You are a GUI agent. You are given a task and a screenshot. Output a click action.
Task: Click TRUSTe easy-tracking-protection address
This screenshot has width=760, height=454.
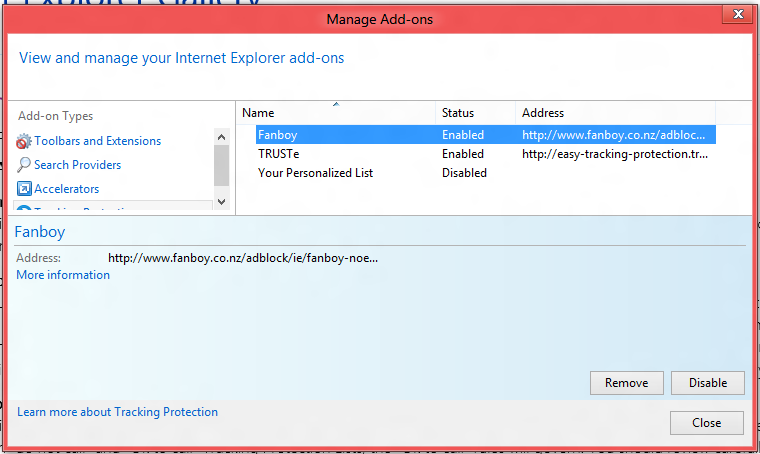(615, 154)
